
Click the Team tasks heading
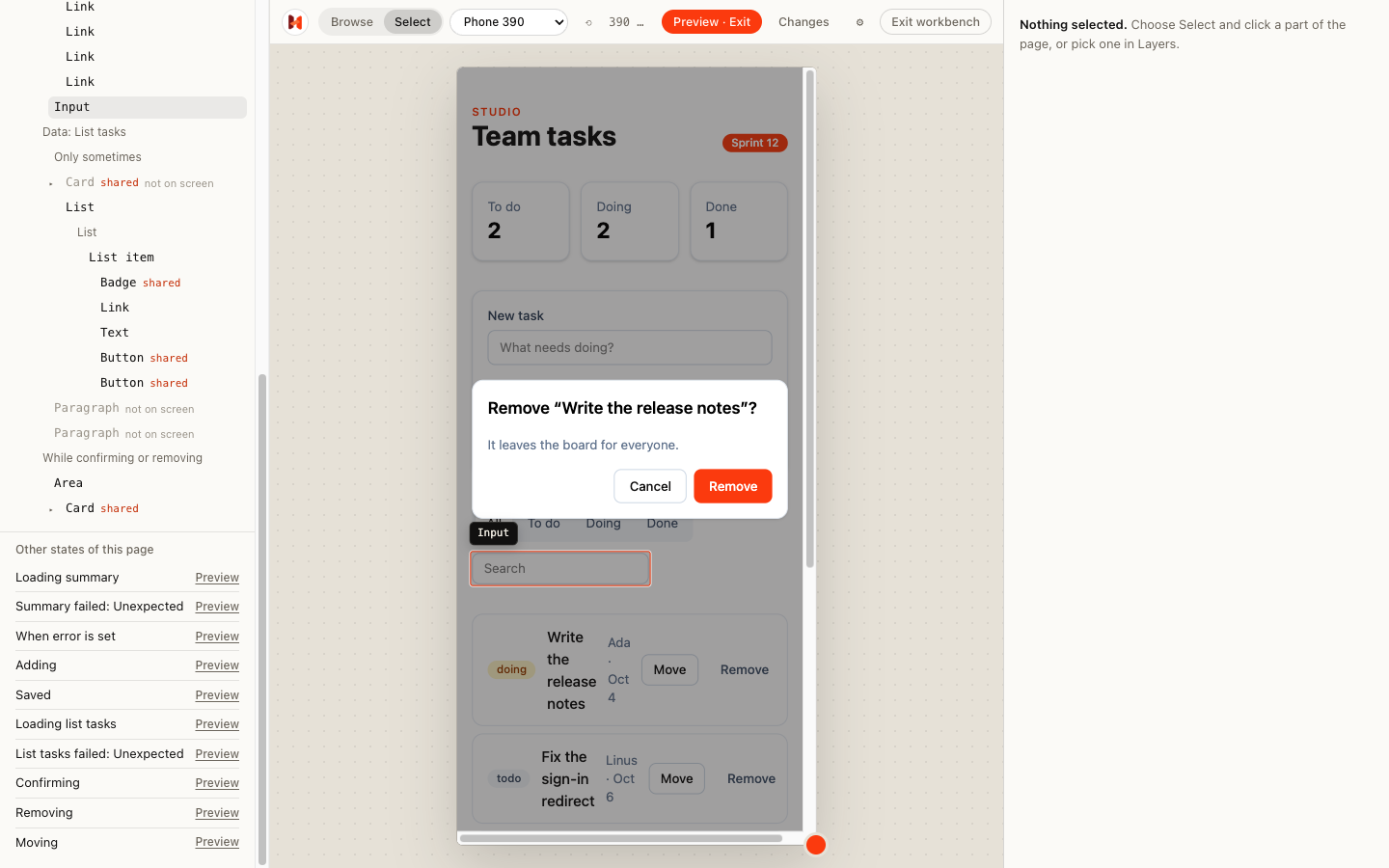pyautogui.click(x=544, y=137)
